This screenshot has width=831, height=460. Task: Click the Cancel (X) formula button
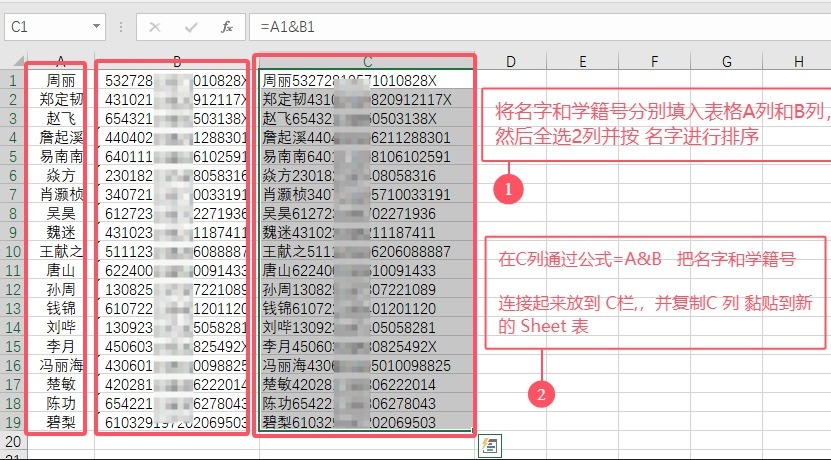point(155,27)
